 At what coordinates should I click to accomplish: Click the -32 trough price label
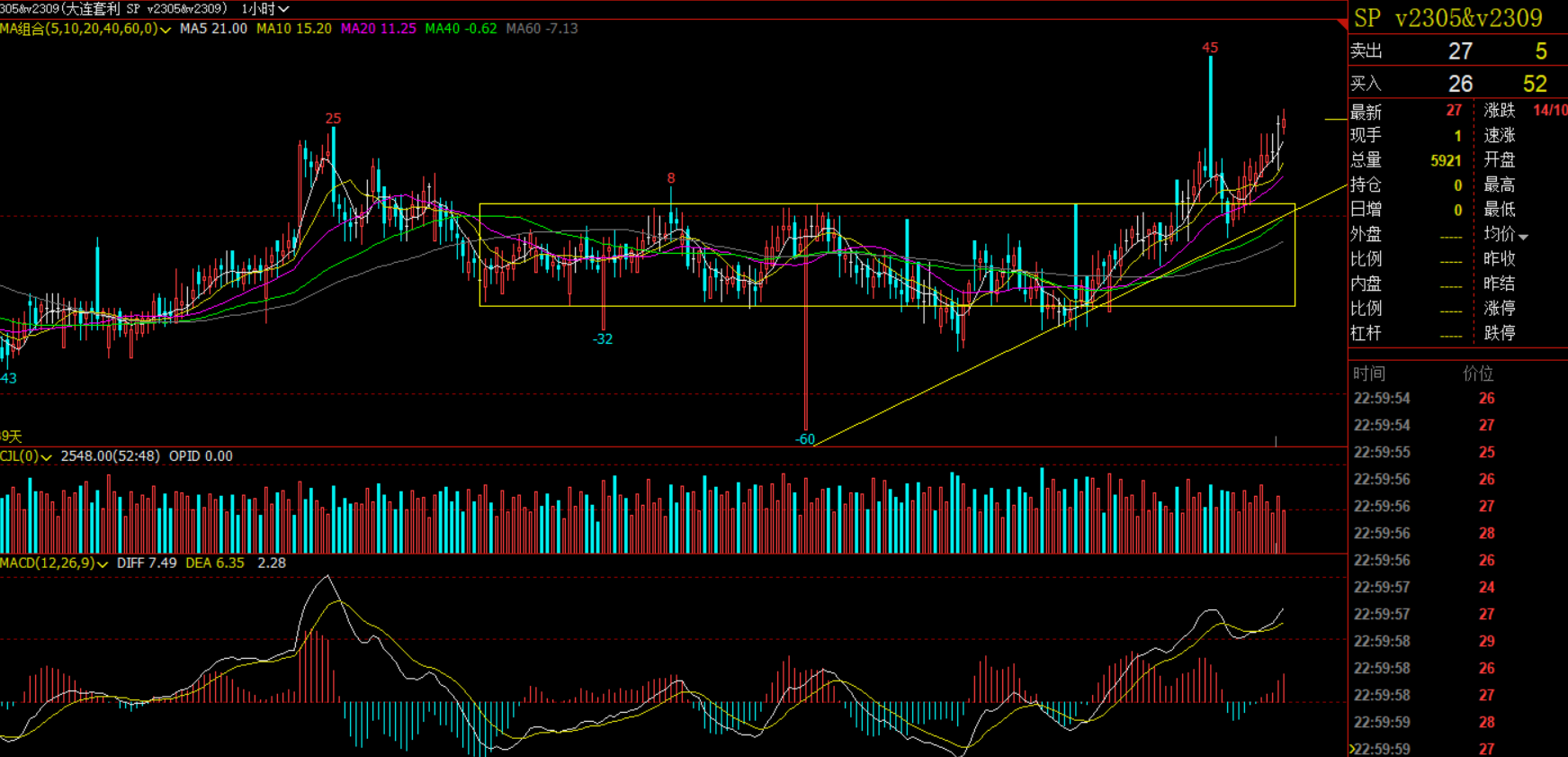pyautogui.click(x=603, y=339)
